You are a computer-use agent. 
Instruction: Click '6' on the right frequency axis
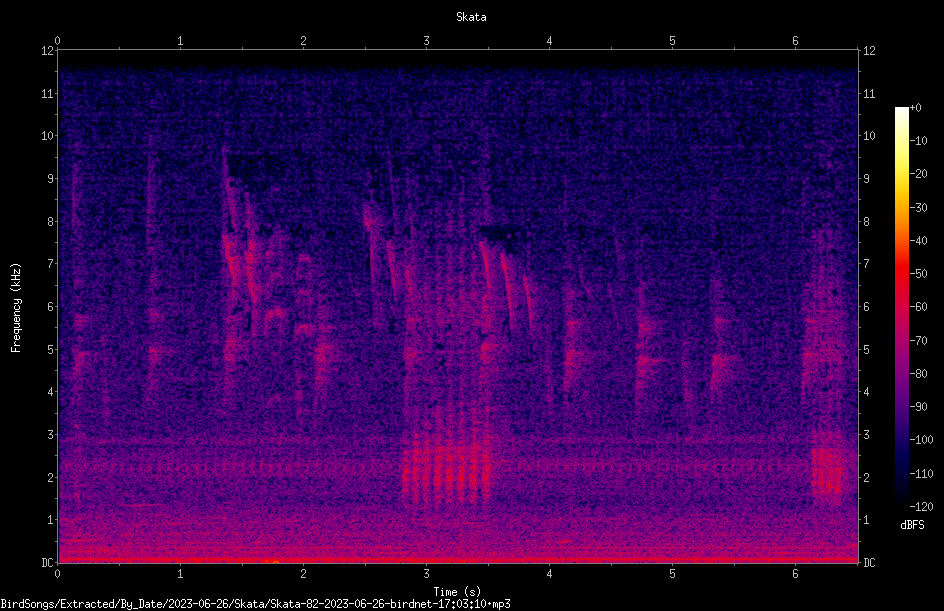pos(866,306)
